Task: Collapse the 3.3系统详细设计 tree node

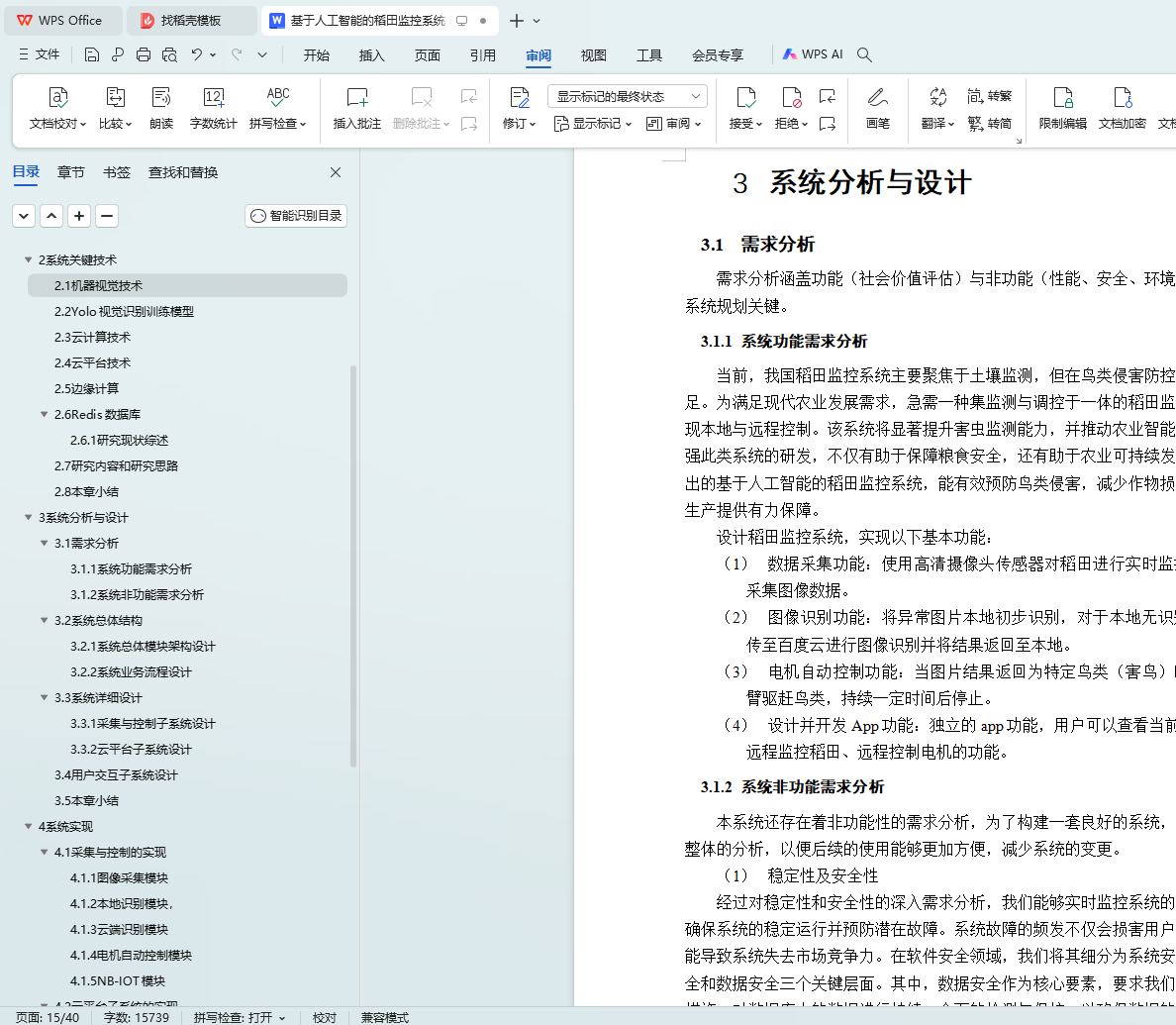Action: (x=45, y=697)
